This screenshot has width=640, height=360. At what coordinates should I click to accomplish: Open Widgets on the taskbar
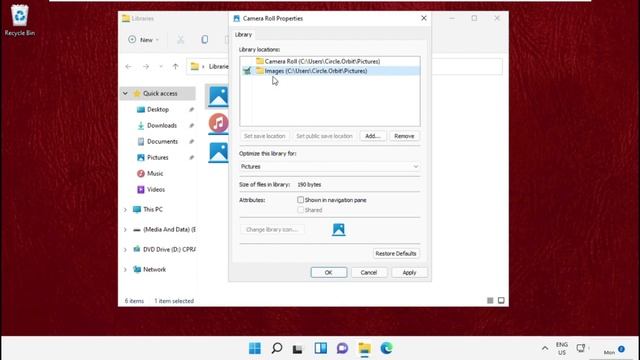tap(320, 348)
